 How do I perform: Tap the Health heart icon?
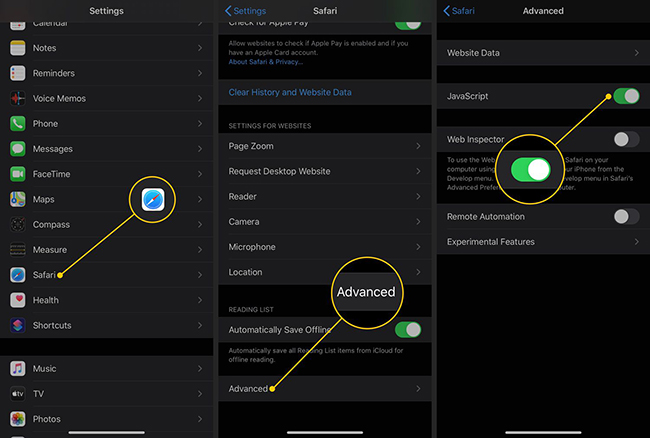coord(17,300)
